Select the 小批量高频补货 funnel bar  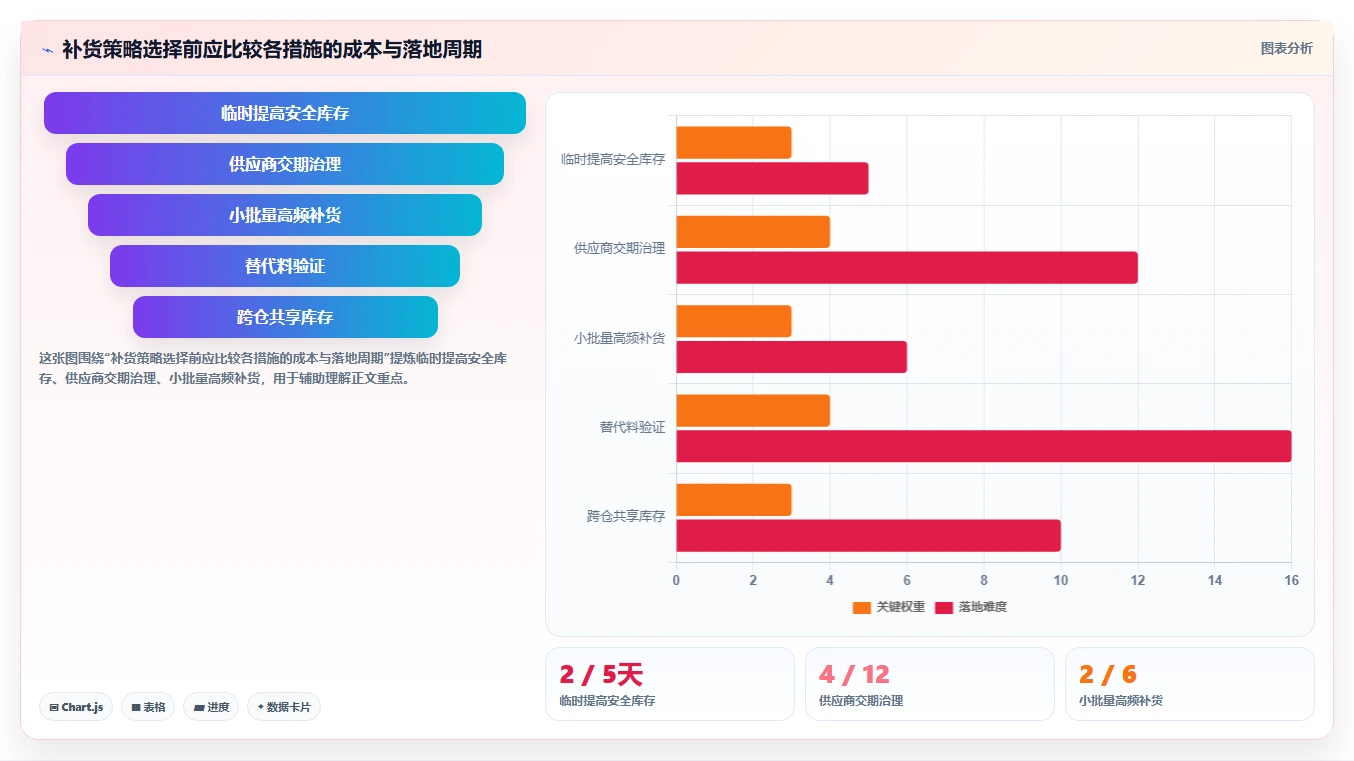285,215
